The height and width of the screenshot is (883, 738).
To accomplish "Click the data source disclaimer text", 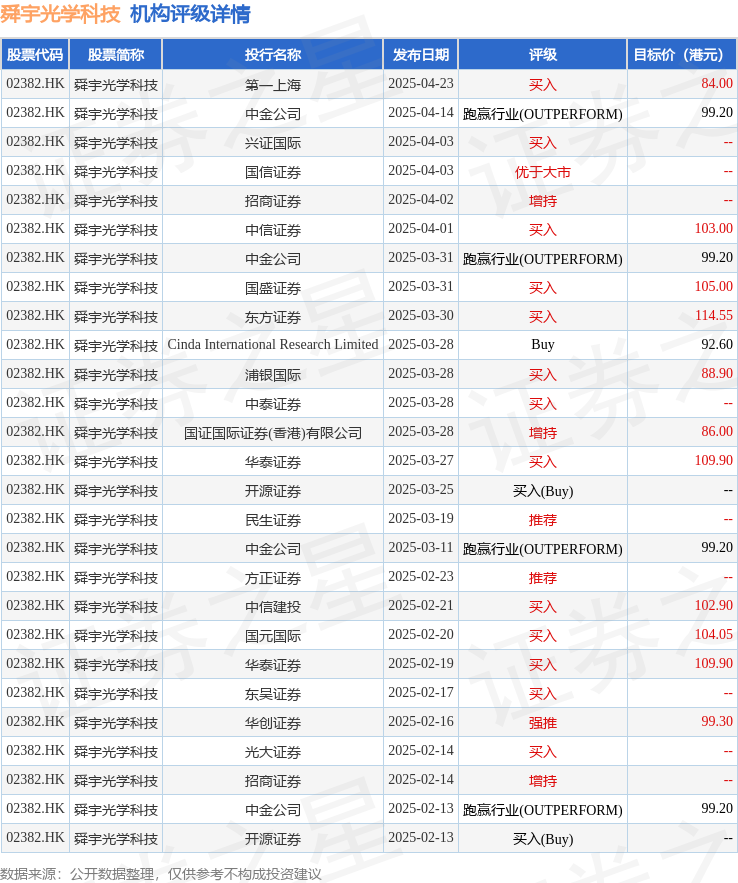I will 161,874.
